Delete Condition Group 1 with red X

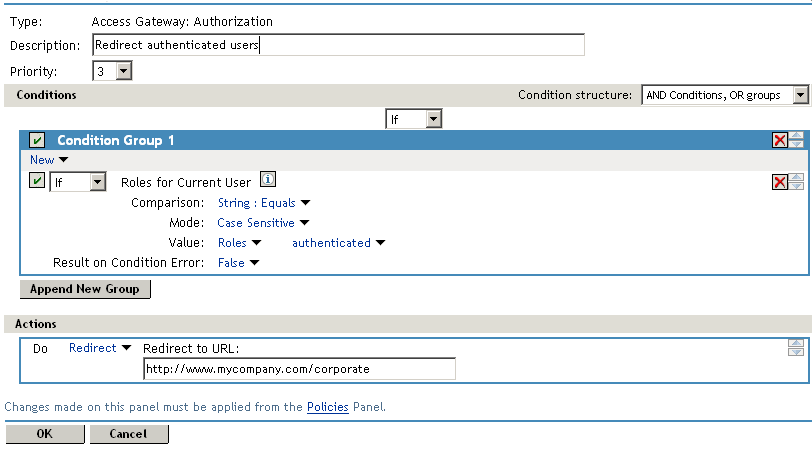click(x=780, y=141)
